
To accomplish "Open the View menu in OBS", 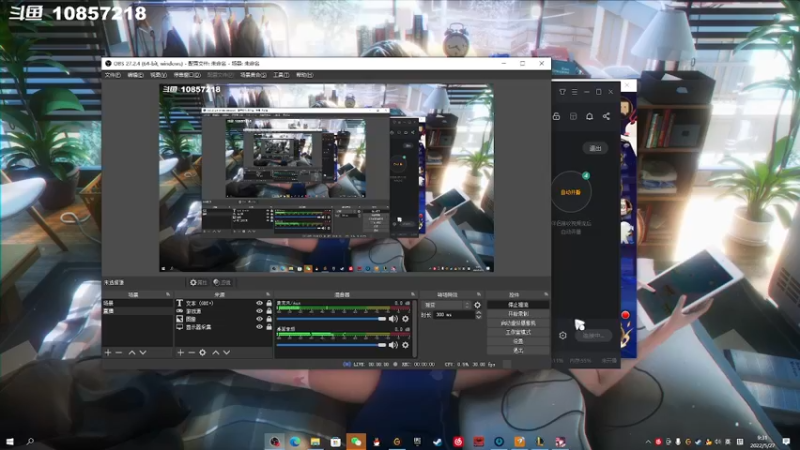I will pyautogui.click(x=158, y=75).
